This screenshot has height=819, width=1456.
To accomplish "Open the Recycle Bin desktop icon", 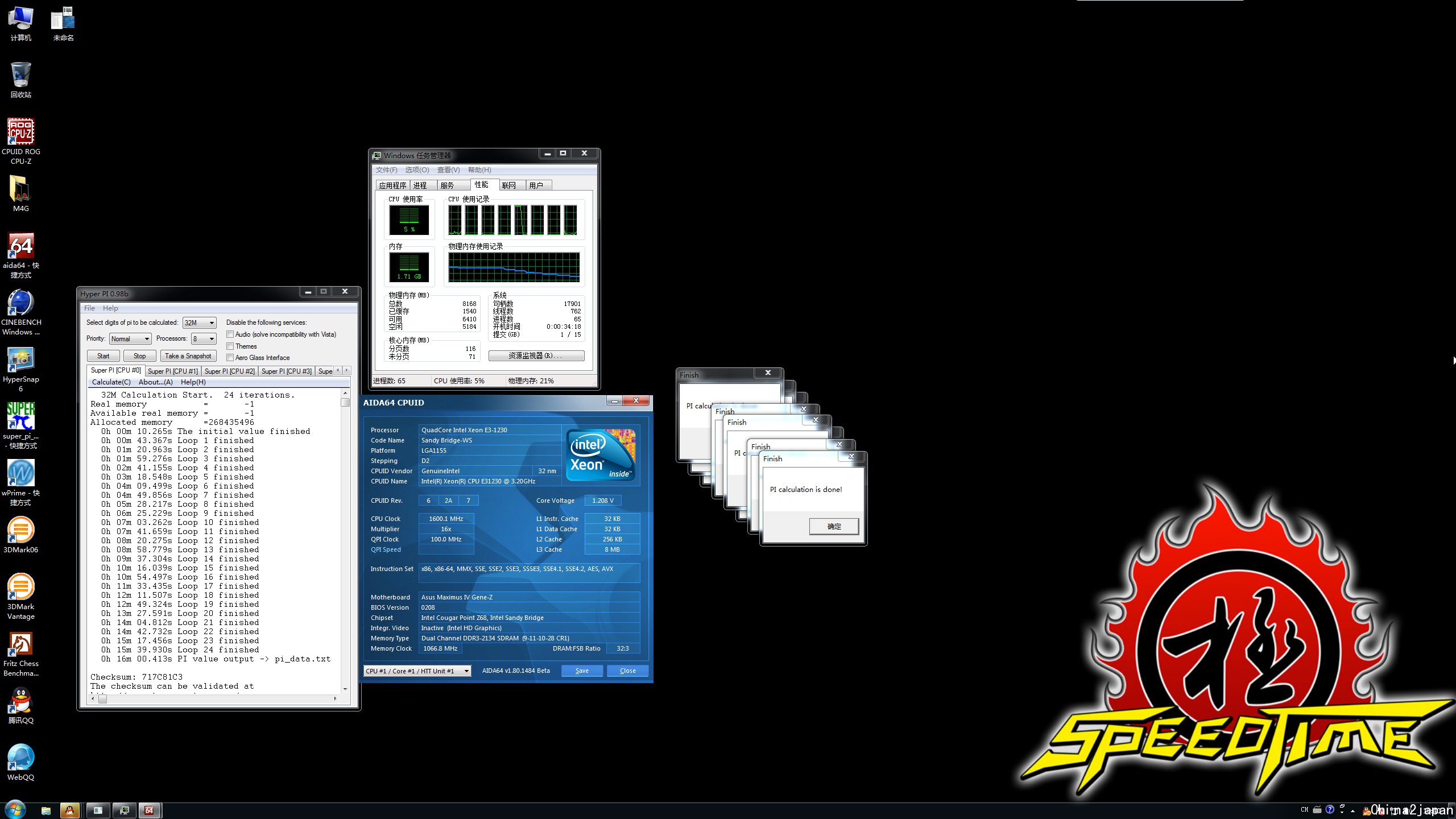I will (x=21, y=80).
